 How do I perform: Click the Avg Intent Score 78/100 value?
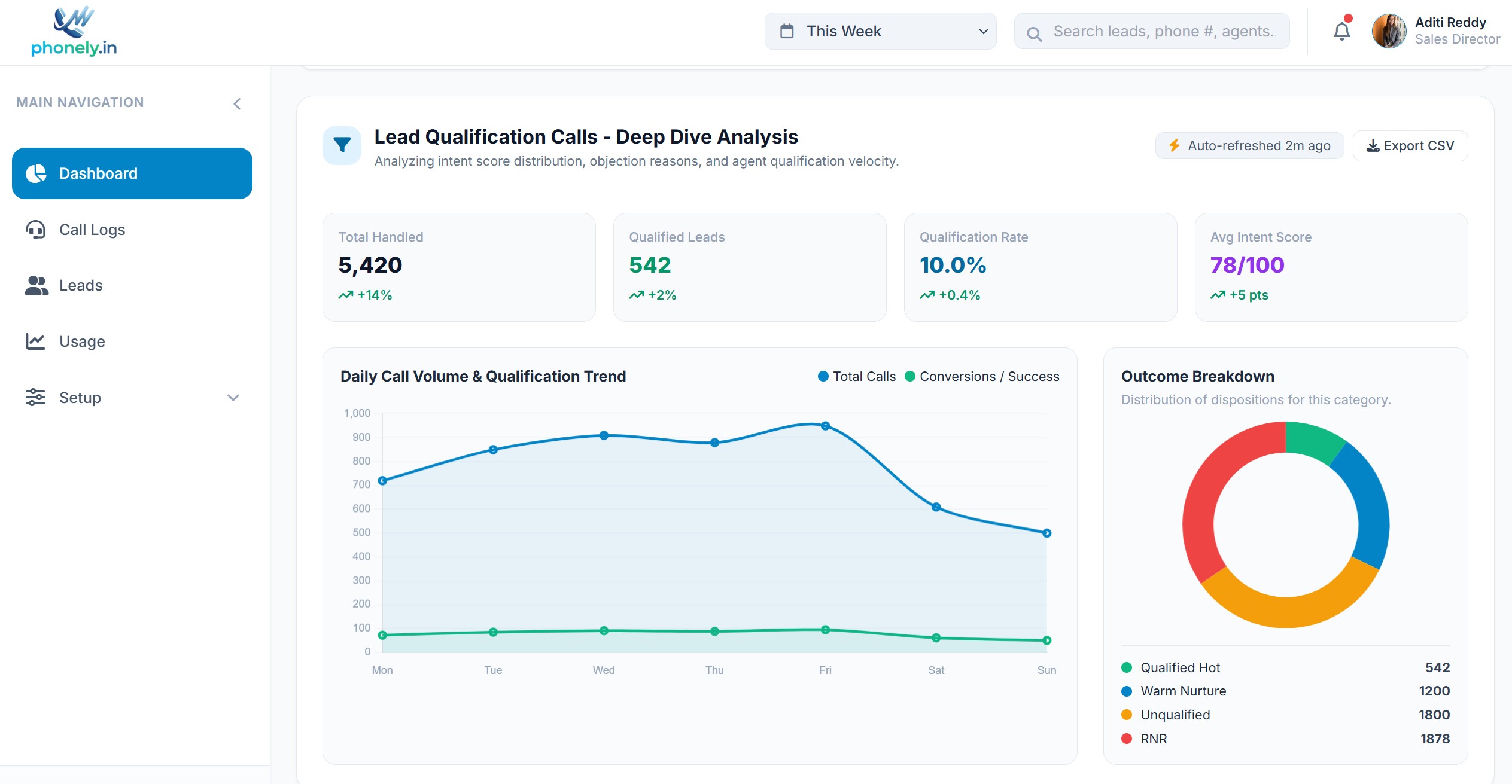pyautogui.click(x=1247, y=265)
